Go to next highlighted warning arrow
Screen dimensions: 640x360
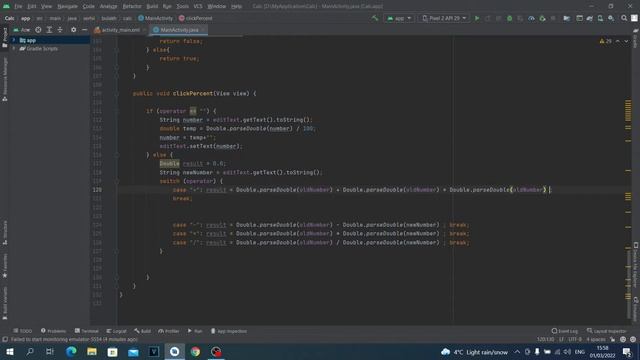(x=626, y=41)
